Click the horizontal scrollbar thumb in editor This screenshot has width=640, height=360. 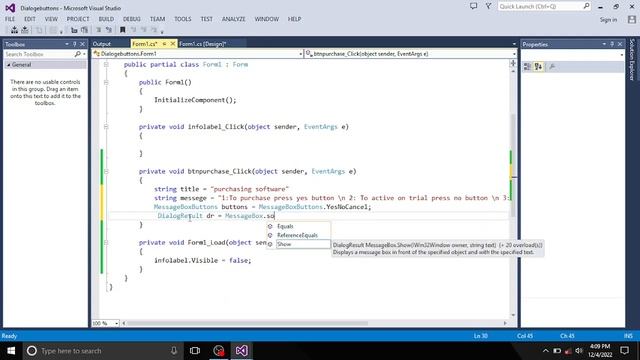pyautogui.click(x=248, y=323)
